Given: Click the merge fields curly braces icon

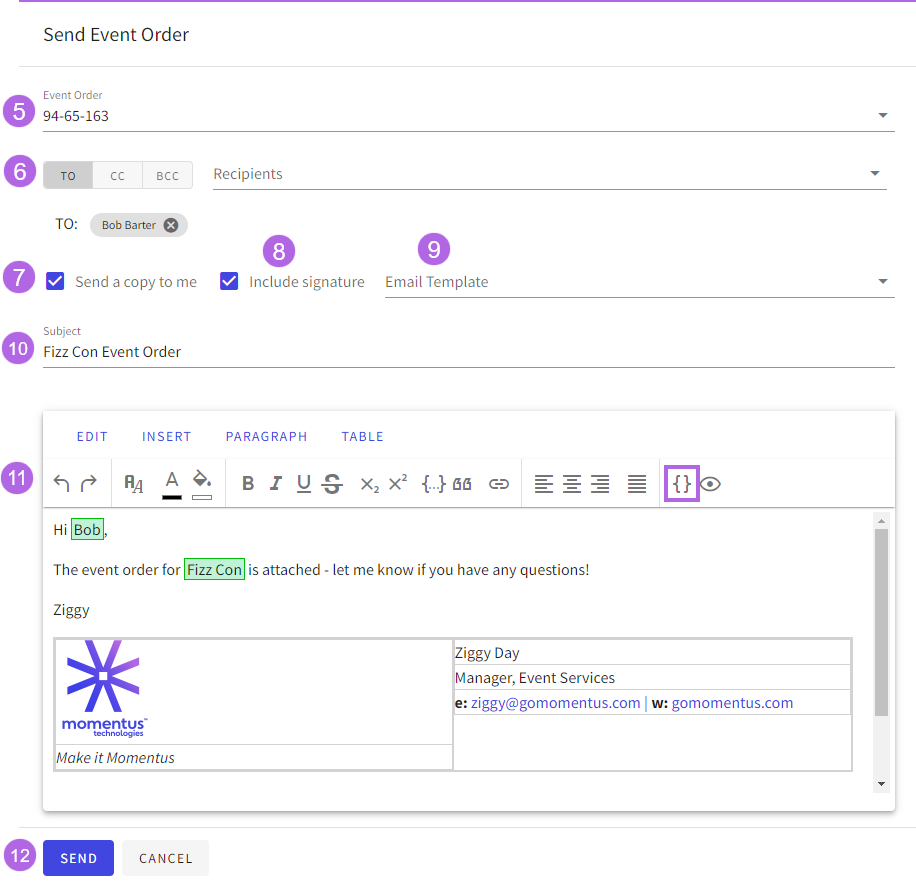Looking at the screenshot, I should coord(682,484).
